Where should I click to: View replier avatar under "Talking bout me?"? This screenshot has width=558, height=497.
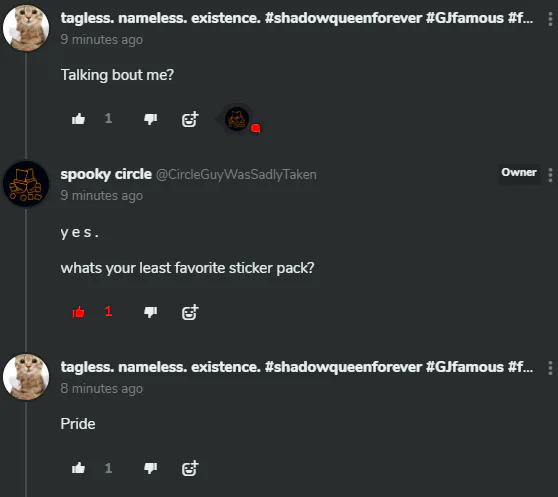tap(237, 119)
